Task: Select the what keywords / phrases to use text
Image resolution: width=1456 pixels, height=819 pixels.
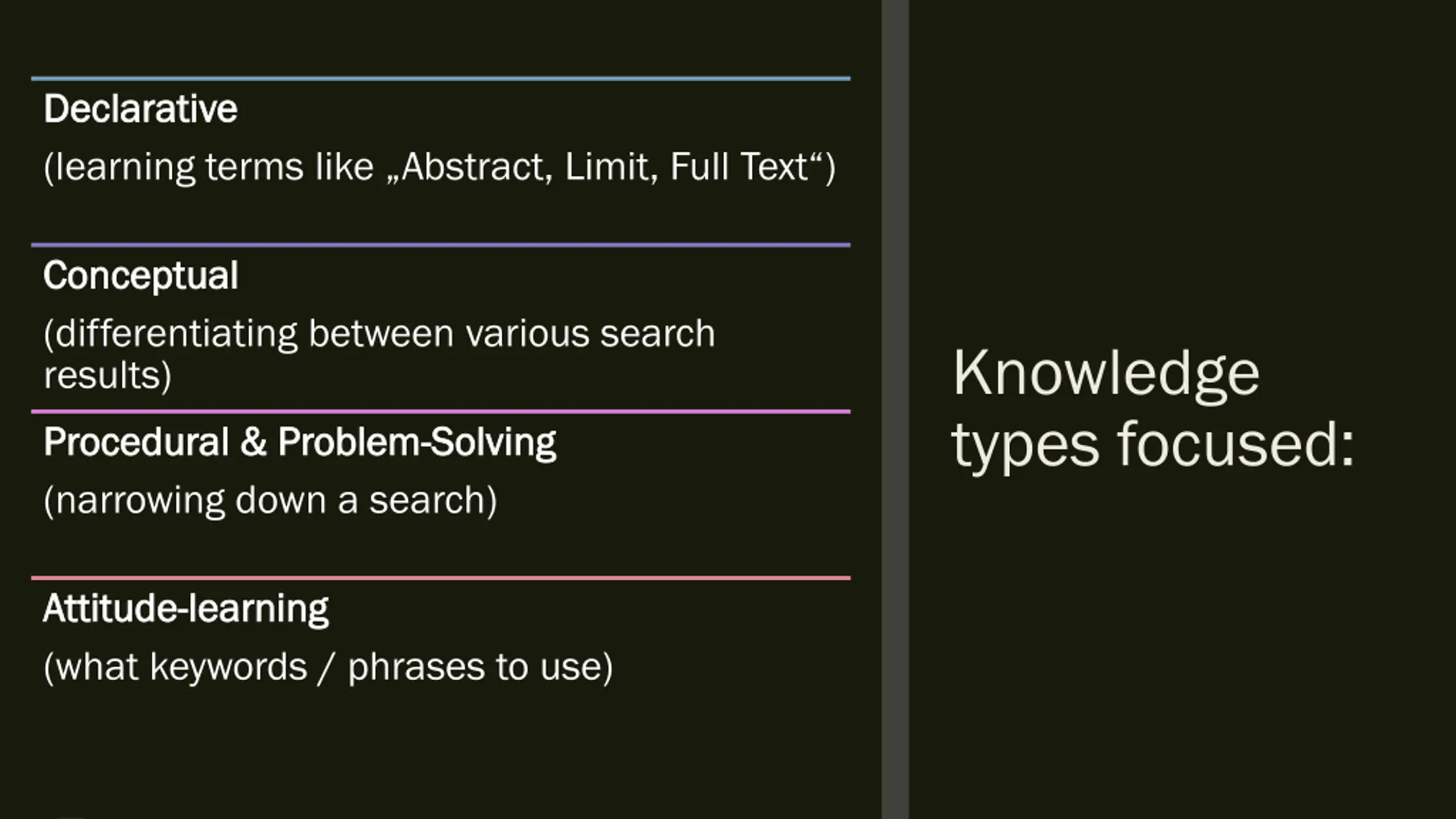Action: (328, 667)
